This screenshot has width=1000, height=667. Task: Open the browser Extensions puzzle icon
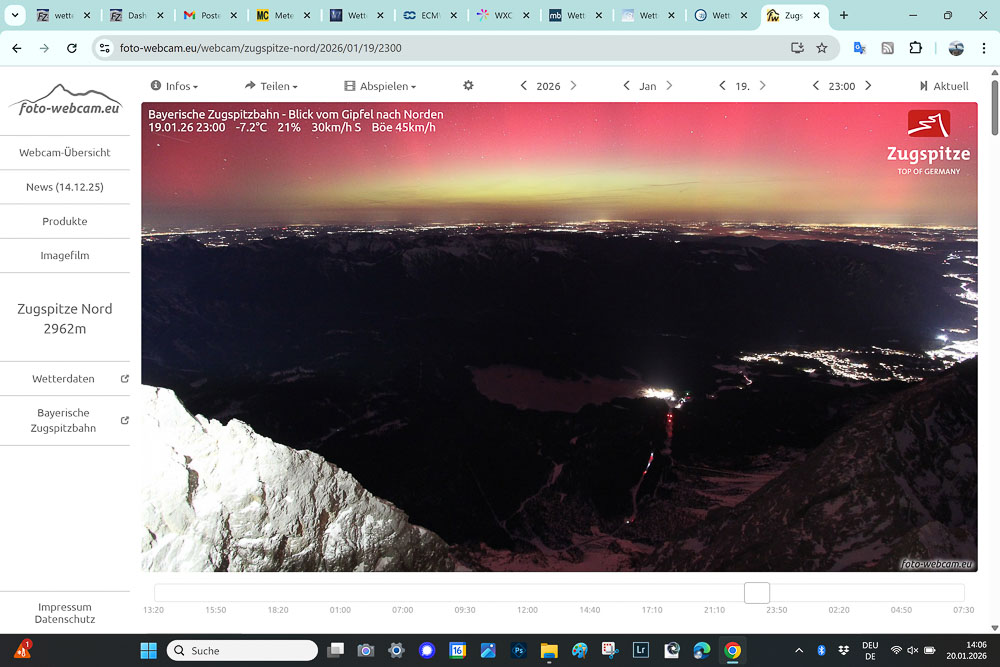[915, 48]
